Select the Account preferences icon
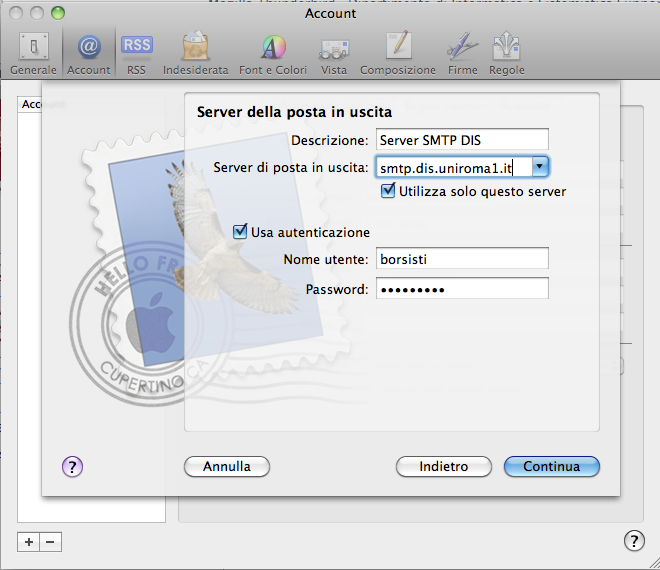Image resolution: width=660 pixels, height=570 pixels. pyautogui.click(x=88, y=53)
